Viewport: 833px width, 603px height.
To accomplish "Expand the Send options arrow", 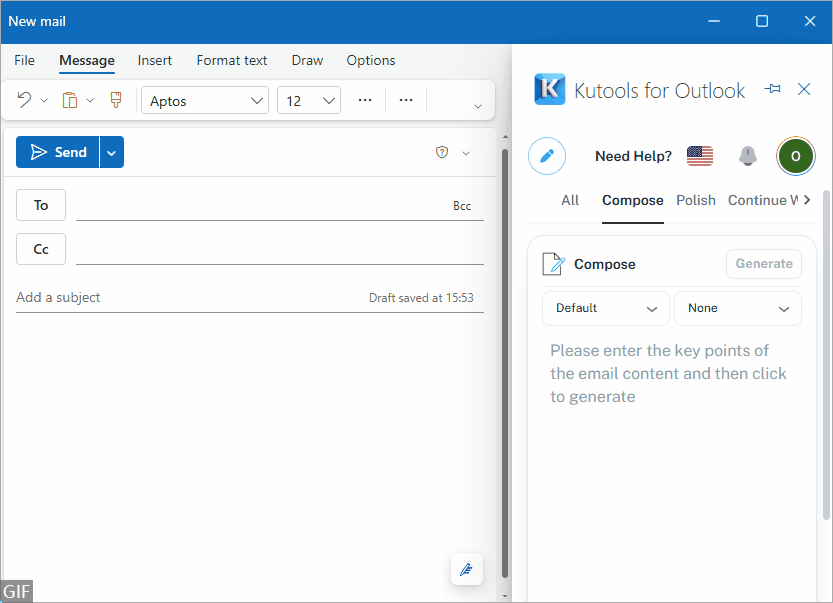I will [x=111, y=152].
